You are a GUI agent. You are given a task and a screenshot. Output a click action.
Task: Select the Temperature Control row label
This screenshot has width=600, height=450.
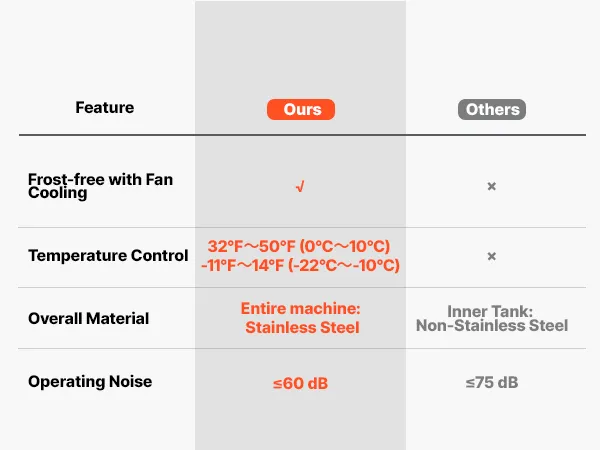click(108, 256)
